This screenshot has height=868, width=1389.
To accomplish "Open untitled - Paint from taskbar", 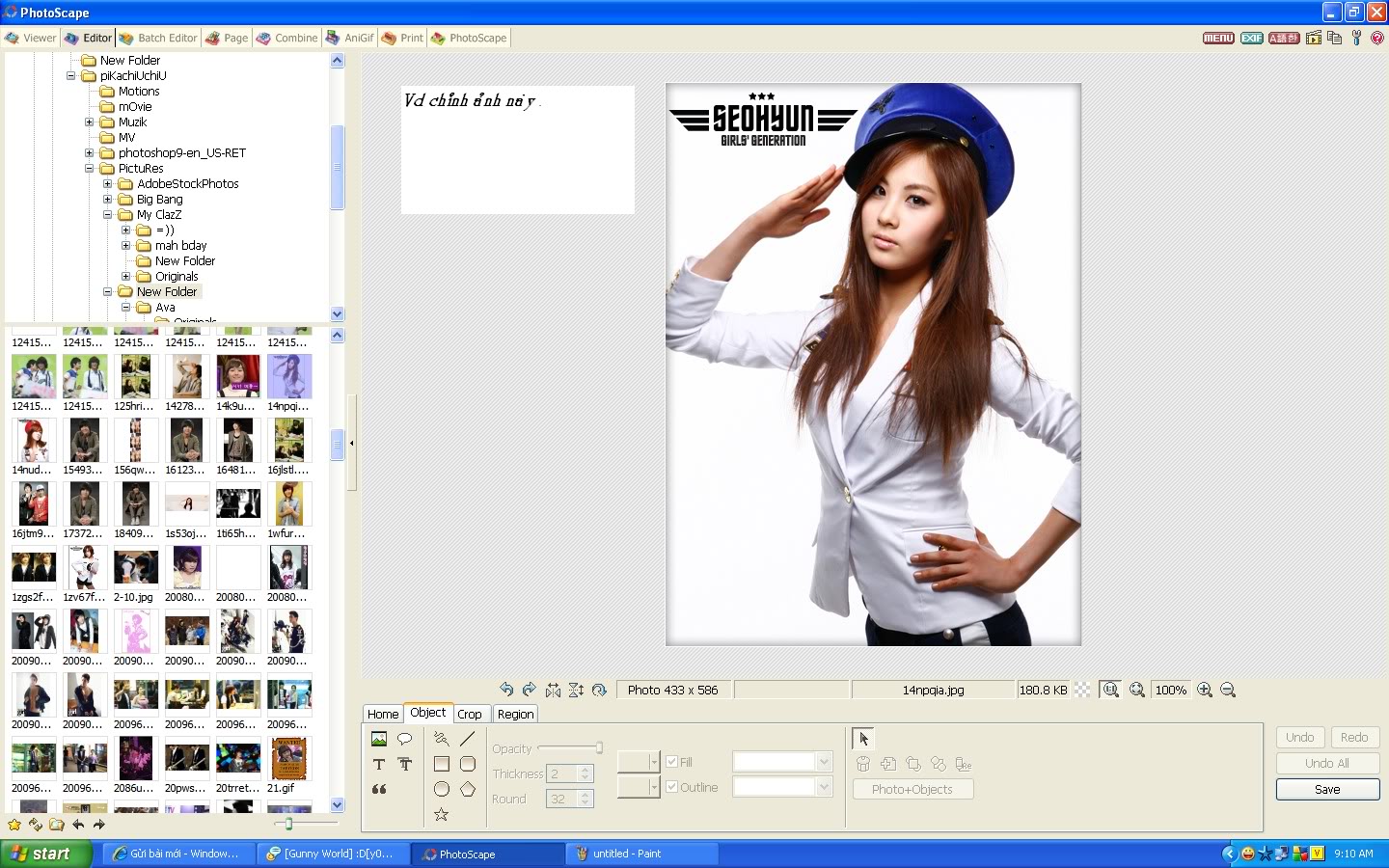I will (x=642, y=854).
